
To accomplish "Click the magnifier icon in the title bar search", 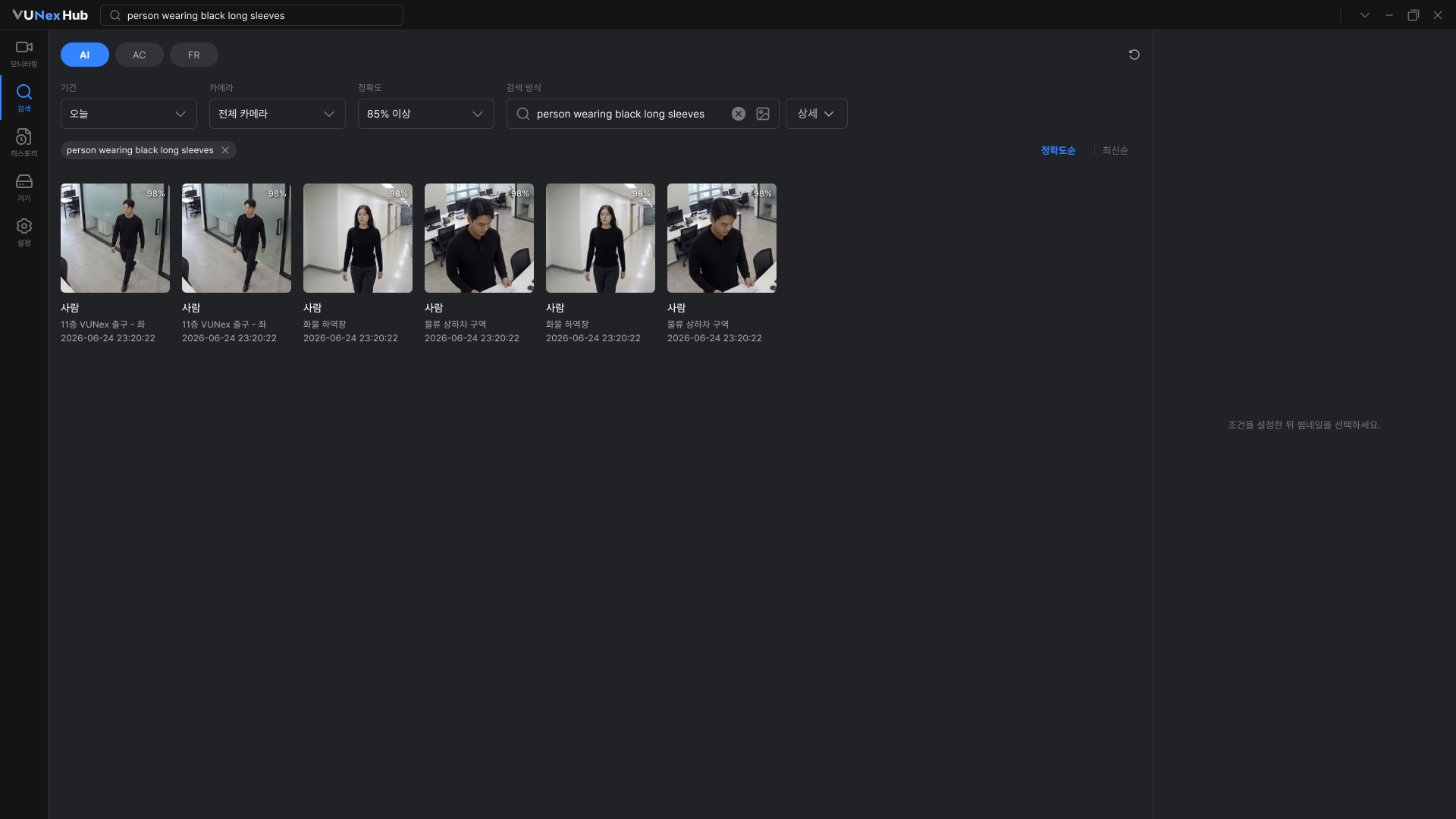I will pos(115,15).
